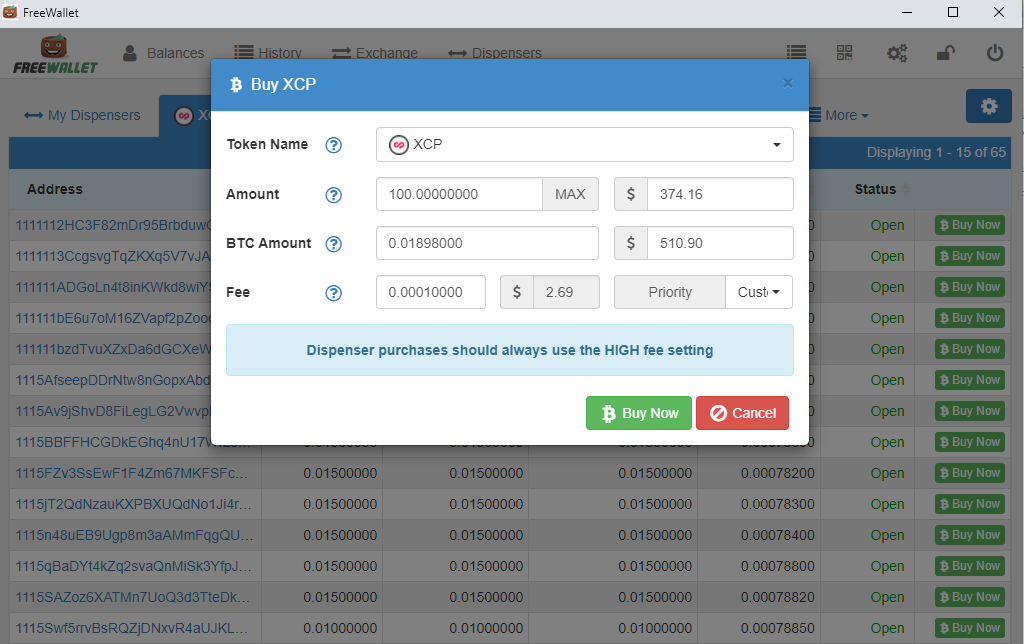Close the Buy XCP dialog with the X
Screen dimensions: 1024x644
click(788, 83)
